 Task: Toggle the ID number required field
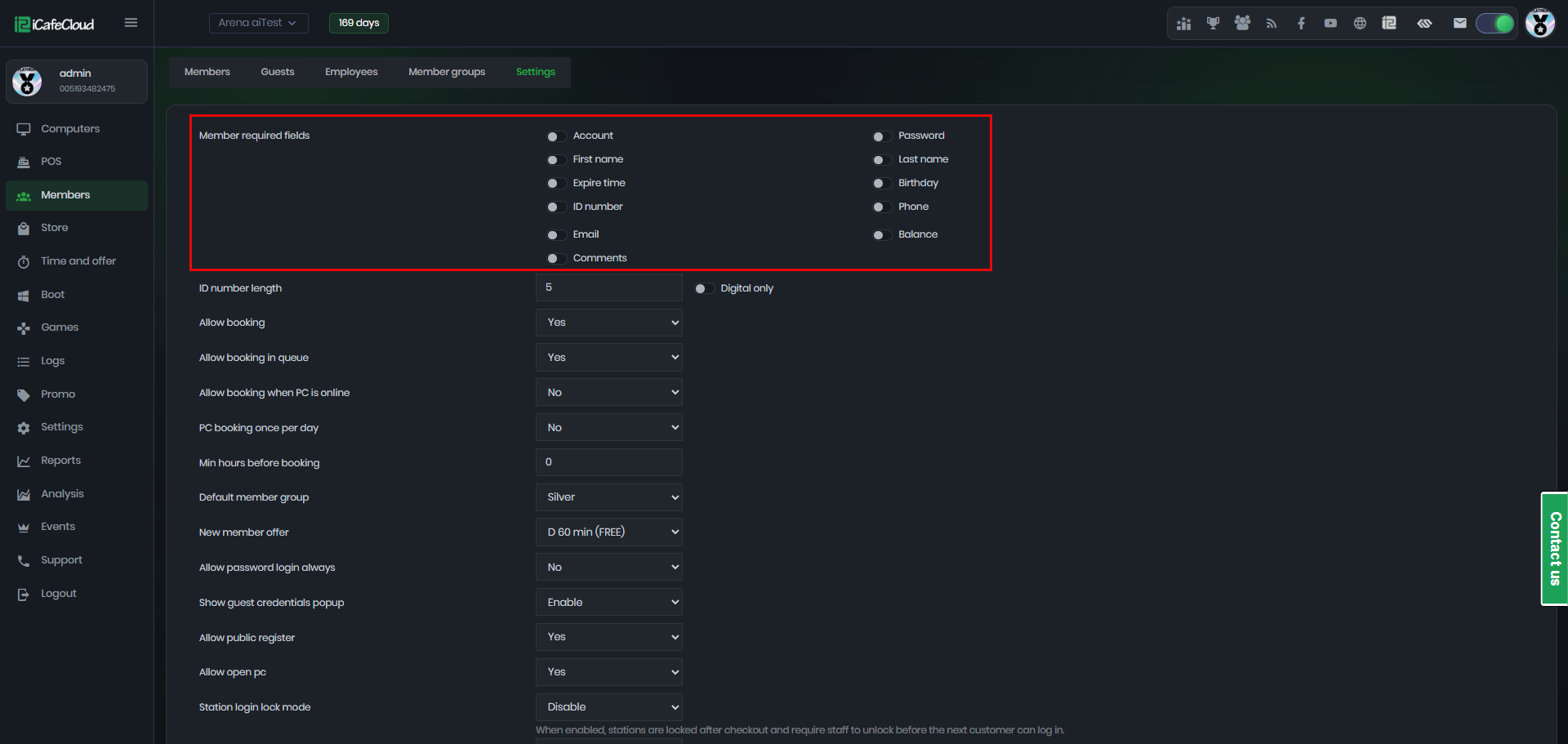click(x=556, y=207)
